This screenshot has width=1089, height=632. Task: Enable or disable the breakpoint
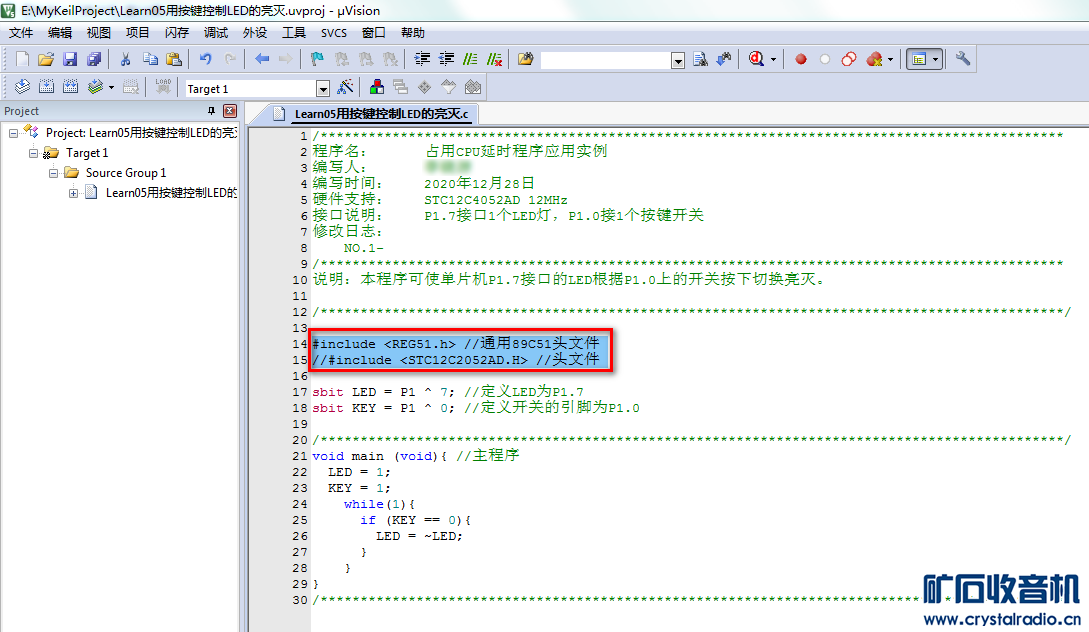coord(824,60)
